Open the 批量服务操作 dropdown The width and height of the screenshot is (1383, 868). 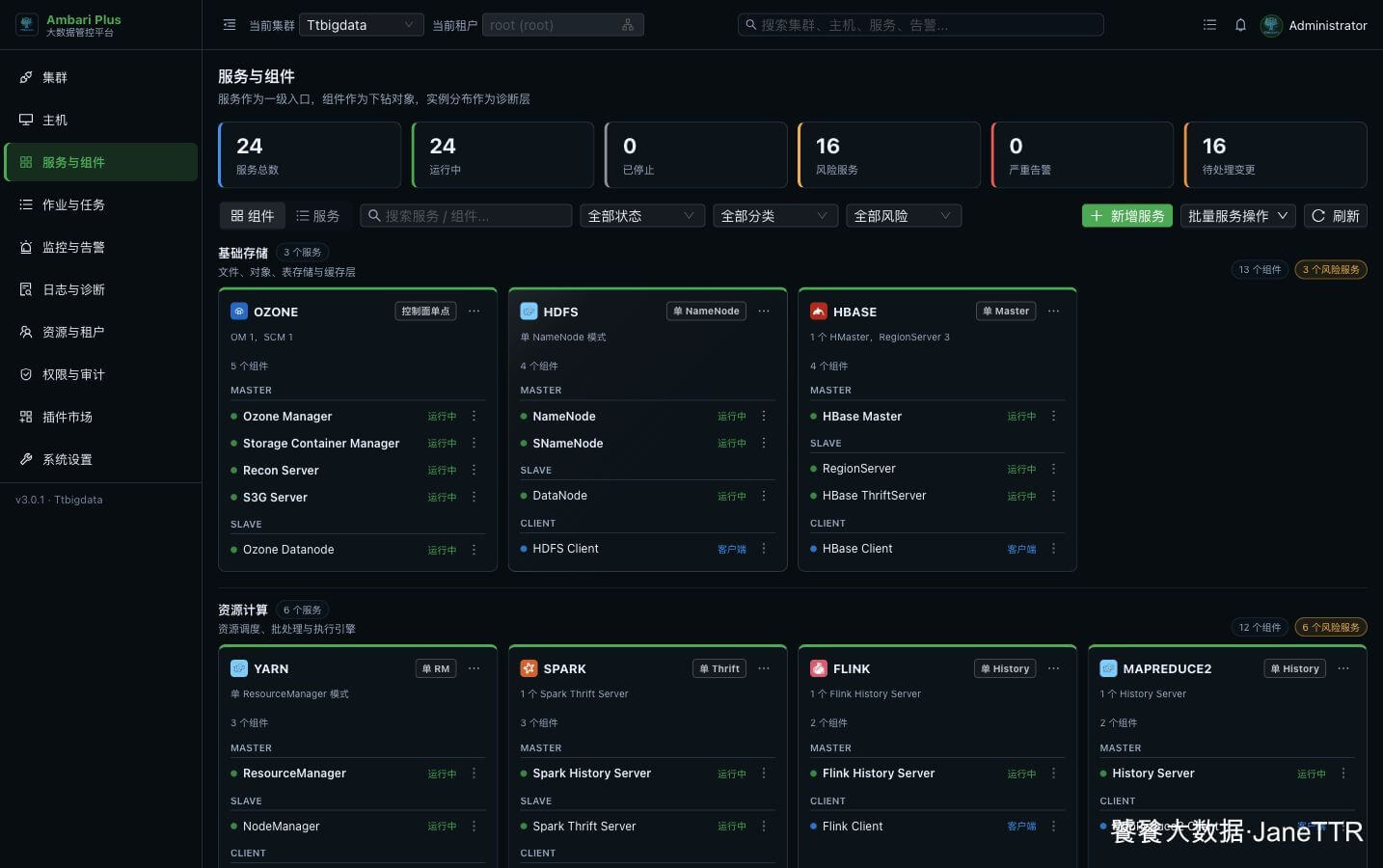1238,216
